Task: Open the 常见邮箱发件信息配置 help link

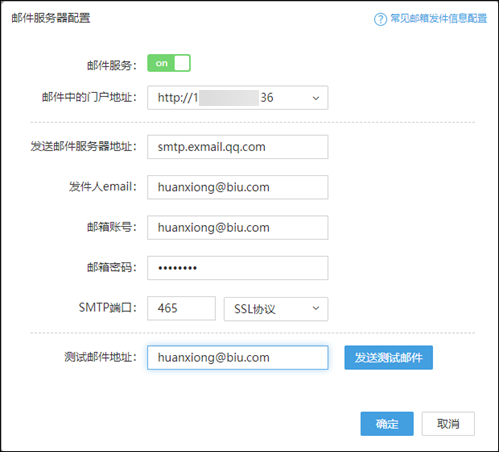Action: pos(438,18)
